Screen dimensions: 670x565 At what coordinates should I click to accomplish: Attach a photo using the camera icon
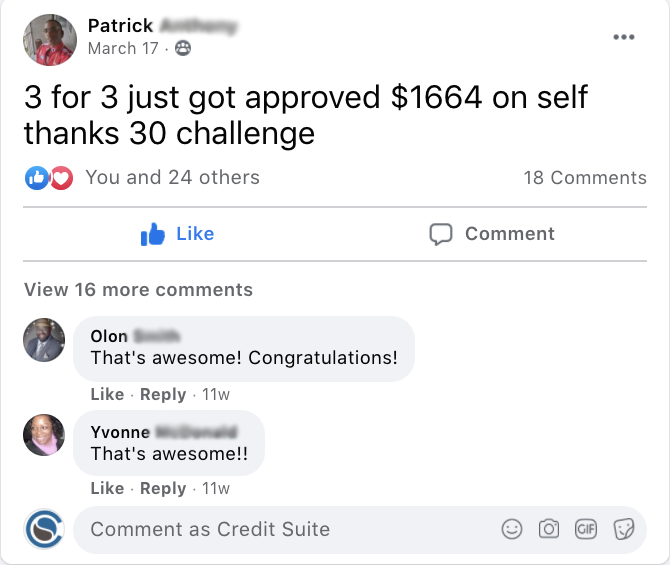coord(549,529)
